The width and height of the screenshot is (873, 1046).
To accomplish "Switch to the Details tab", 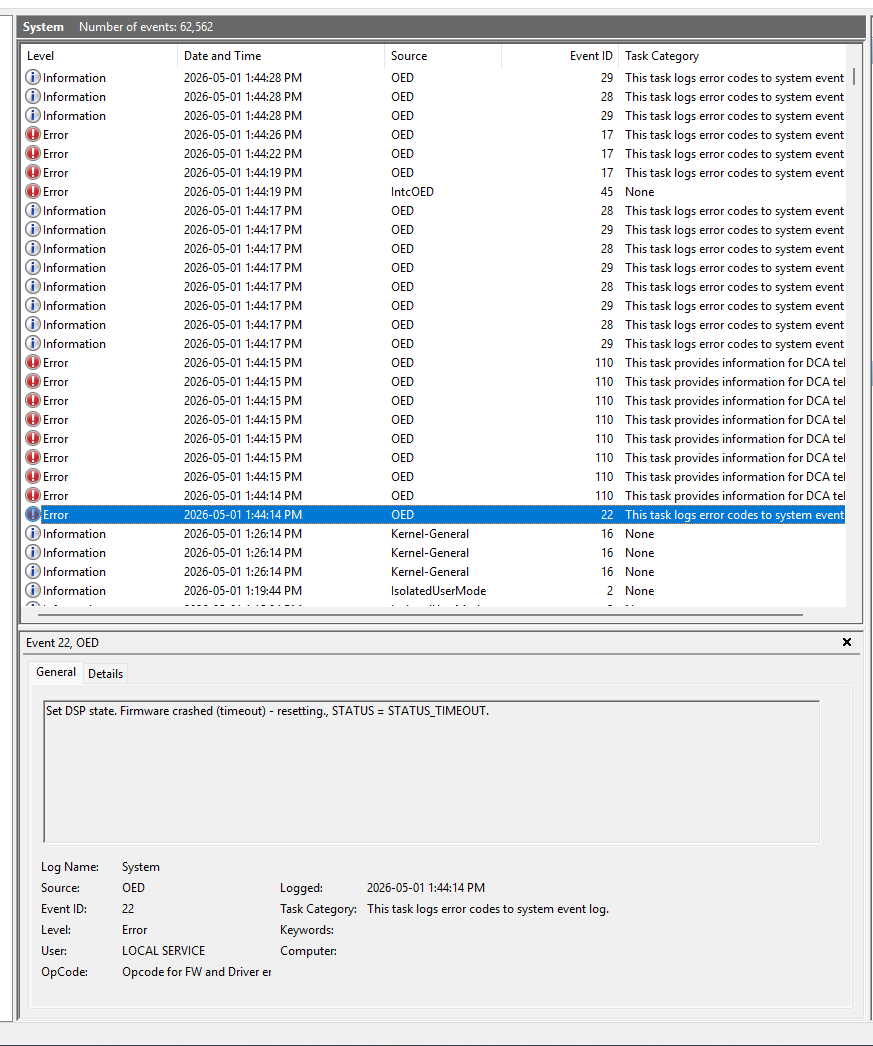I will pos(105,674).
